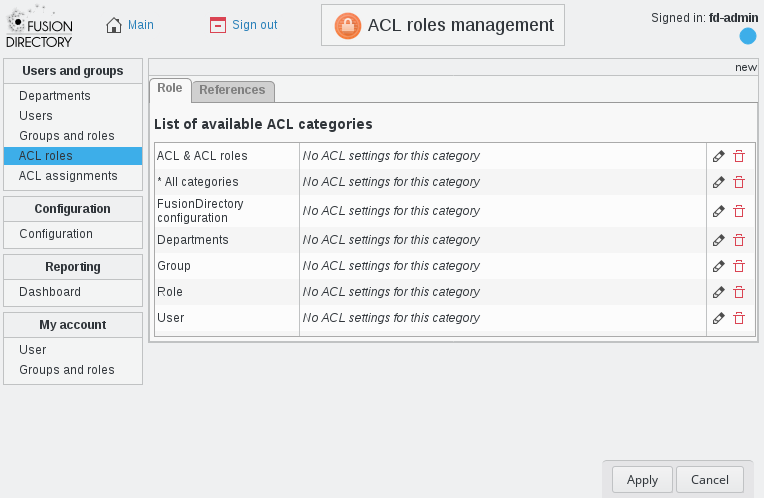Open Groups and roles under Users and groups

point(67,135)
